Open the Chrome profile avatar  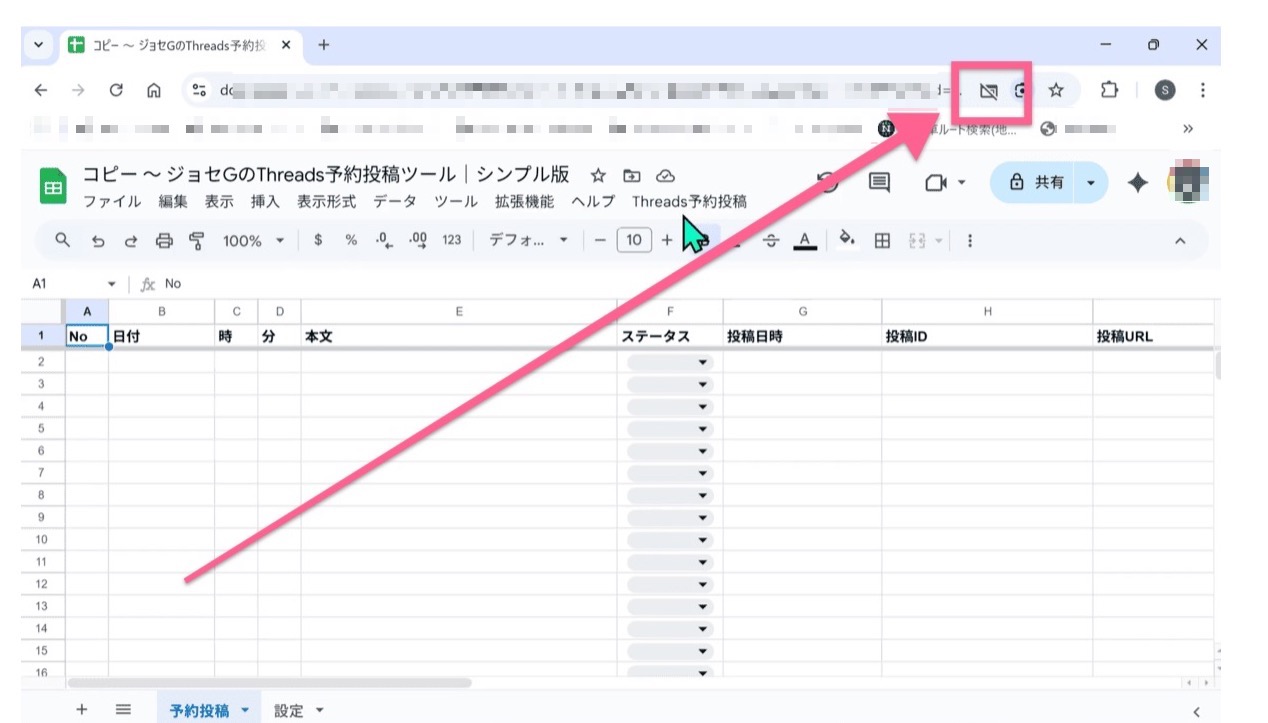click(x=1165, y=90)
